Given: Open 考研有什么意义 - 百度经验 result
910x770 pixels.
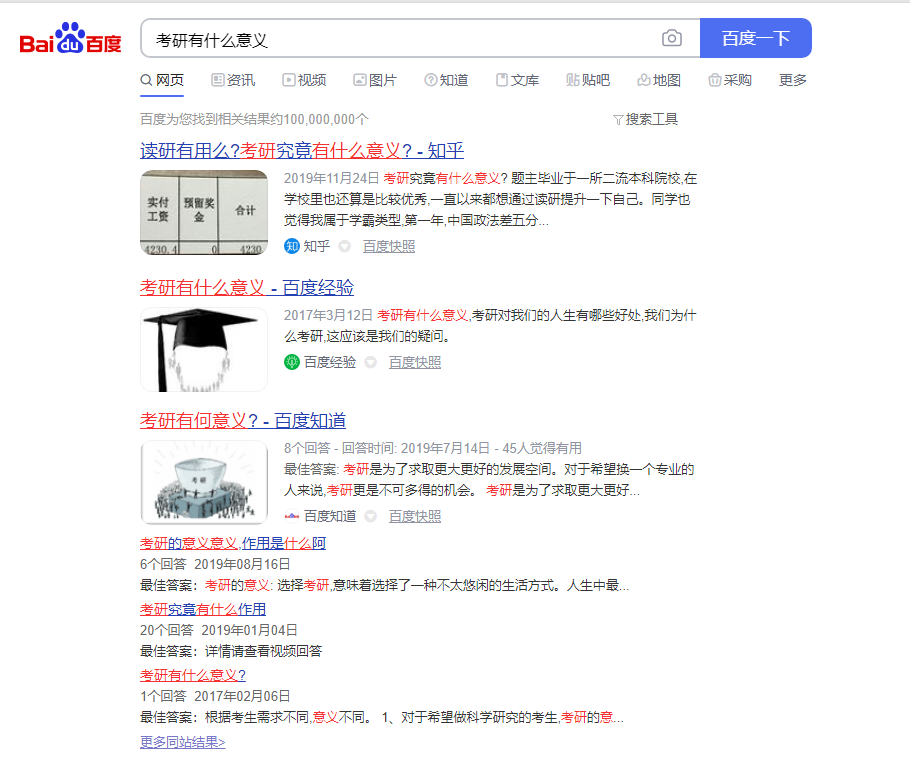Looking at the screenshot, I should (x=247, y=288).
